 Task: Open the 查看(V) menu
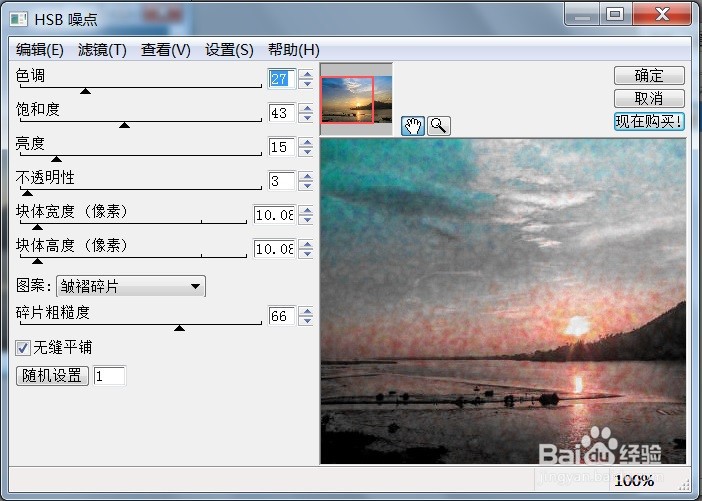pyautogui.click(x=166, y=50)
